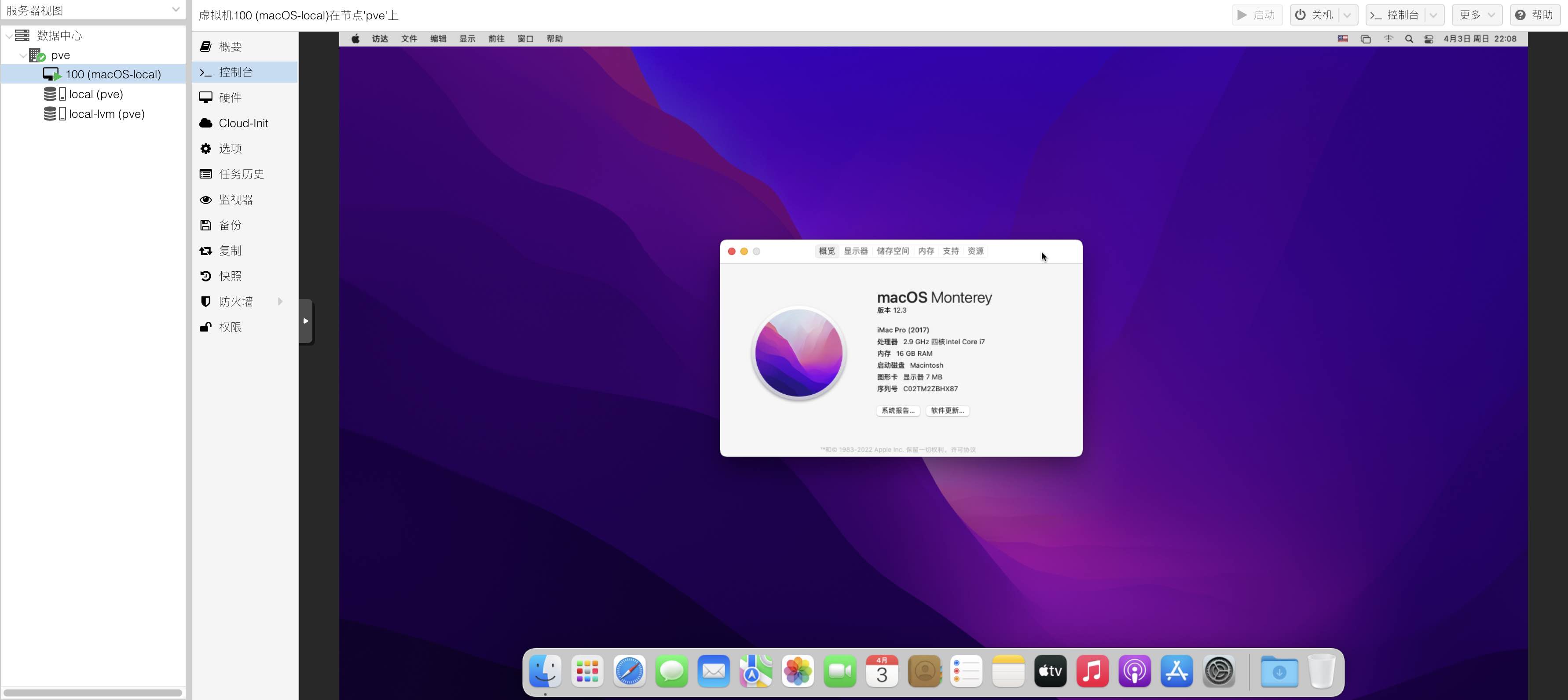This screenshot has width=1568, height=700.
Task: Select local-lvm (pve) storage
Action: [93, 114]
